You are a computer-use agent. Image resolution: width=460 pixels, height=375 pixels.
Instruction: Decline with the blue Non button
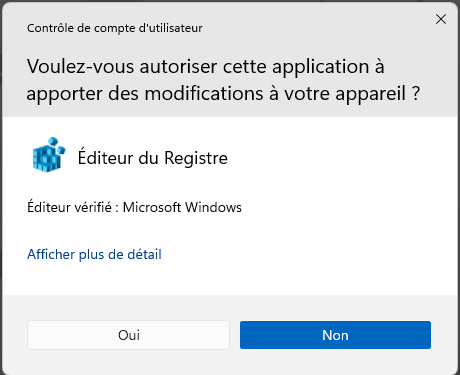point(335,335)
